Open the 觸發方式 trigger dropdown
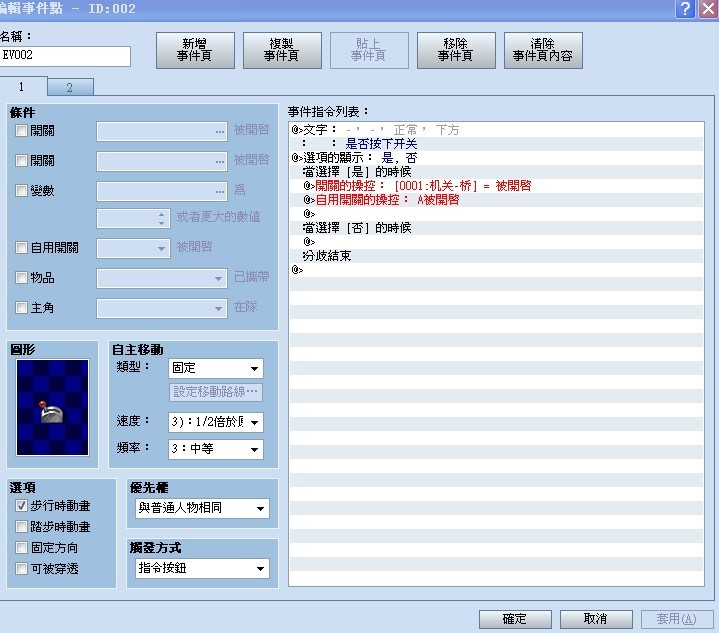The height and width of the screenshot is (633, 719). (202, 568)
